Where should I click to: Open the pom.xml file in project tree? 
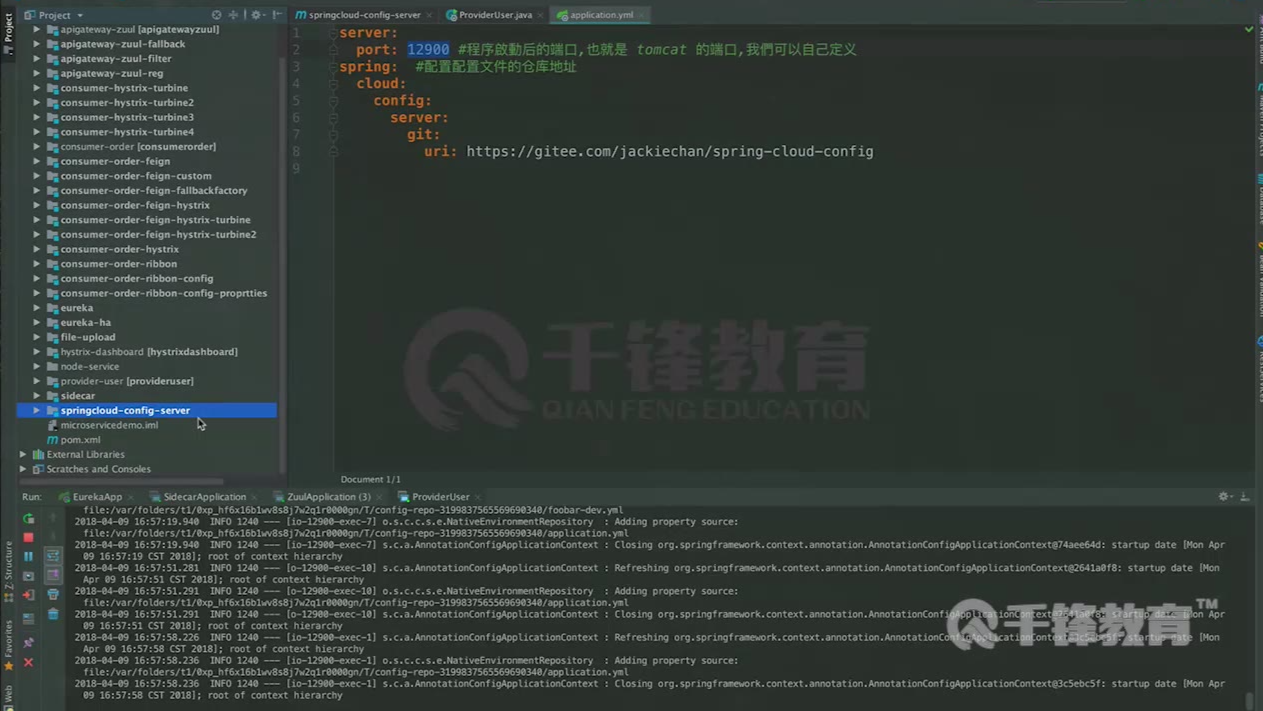point(80,439)
